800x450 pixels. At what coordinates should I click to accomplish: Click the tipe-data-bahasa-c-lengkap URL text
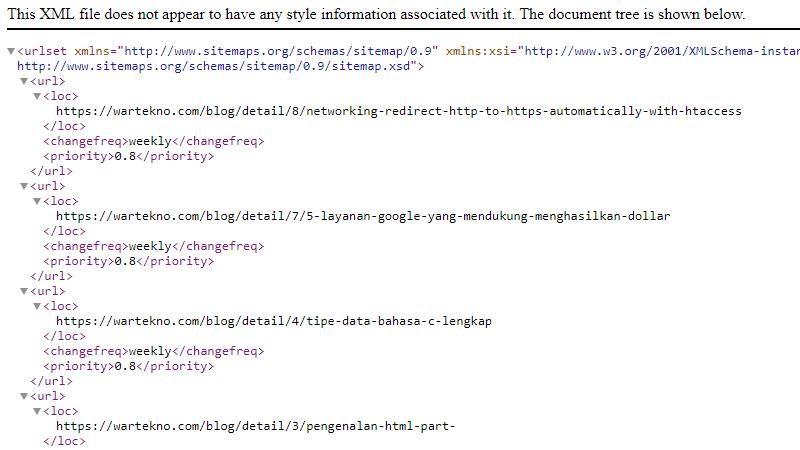click(274, 321)
